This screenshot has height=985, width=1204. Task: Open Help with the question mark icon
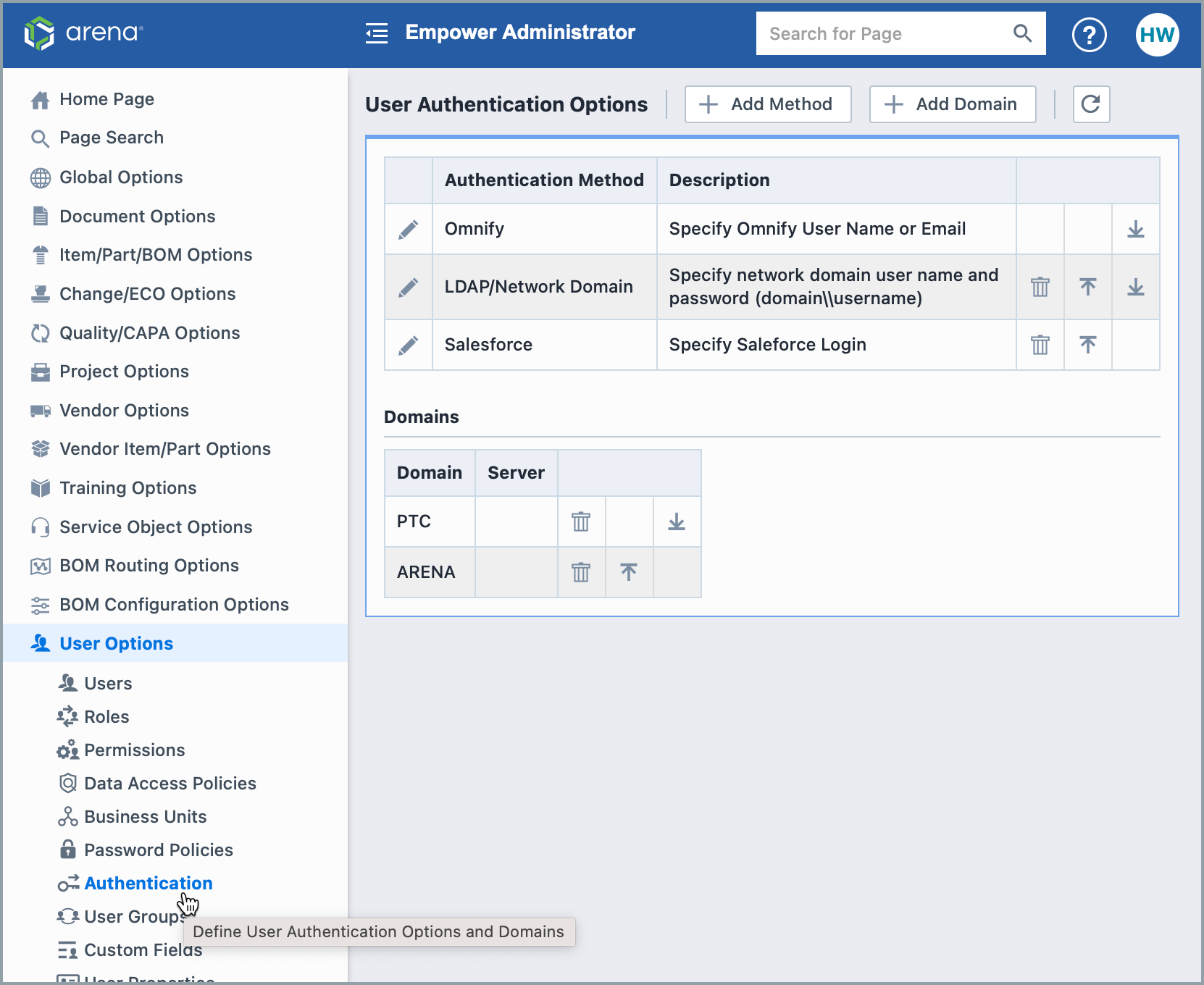(x=1089, y=34)
